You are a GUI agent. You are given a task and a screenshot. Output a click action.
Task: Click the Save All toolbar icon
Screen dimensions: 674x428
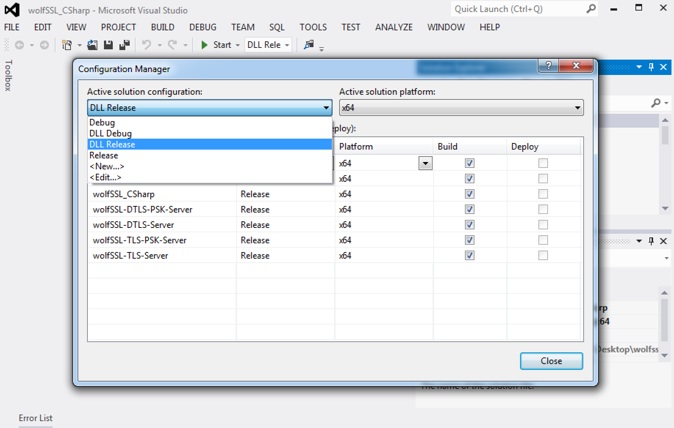tap(125, 45)
